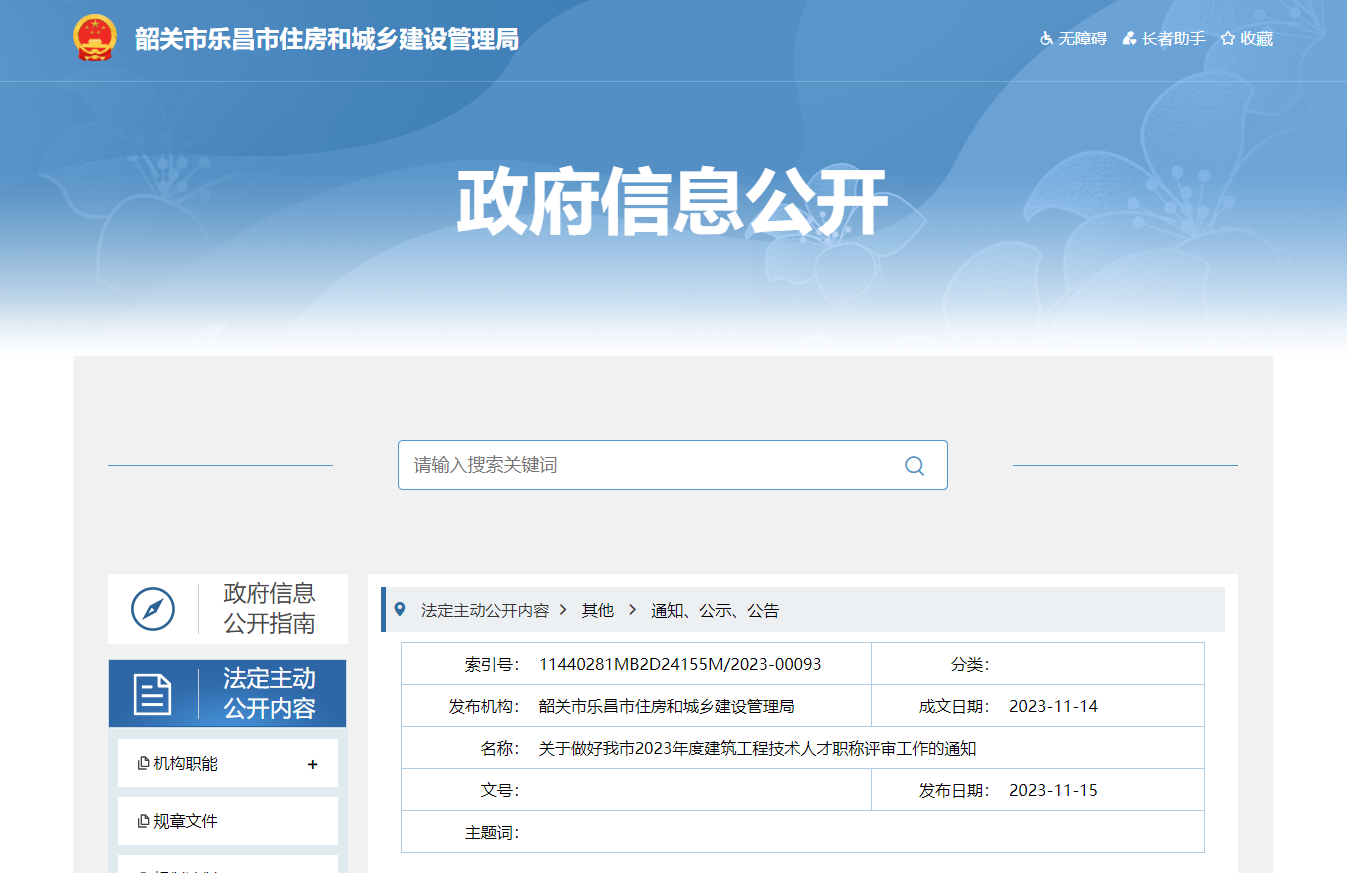This screenshot has width=1347, height=873.
Task: Go to 其他 breadcrumb link
Action: (598, 610)
